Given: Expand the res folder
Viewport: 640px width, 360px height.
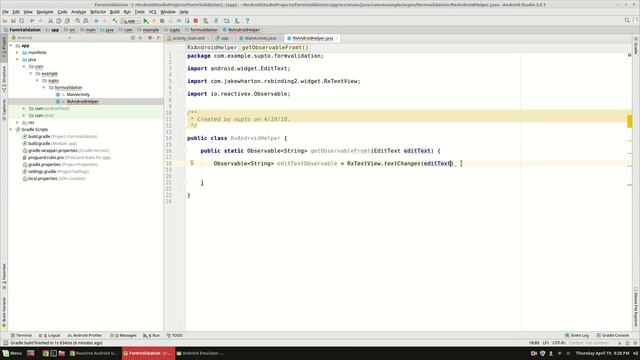Looking at the screenshot, I should point(18,122).
